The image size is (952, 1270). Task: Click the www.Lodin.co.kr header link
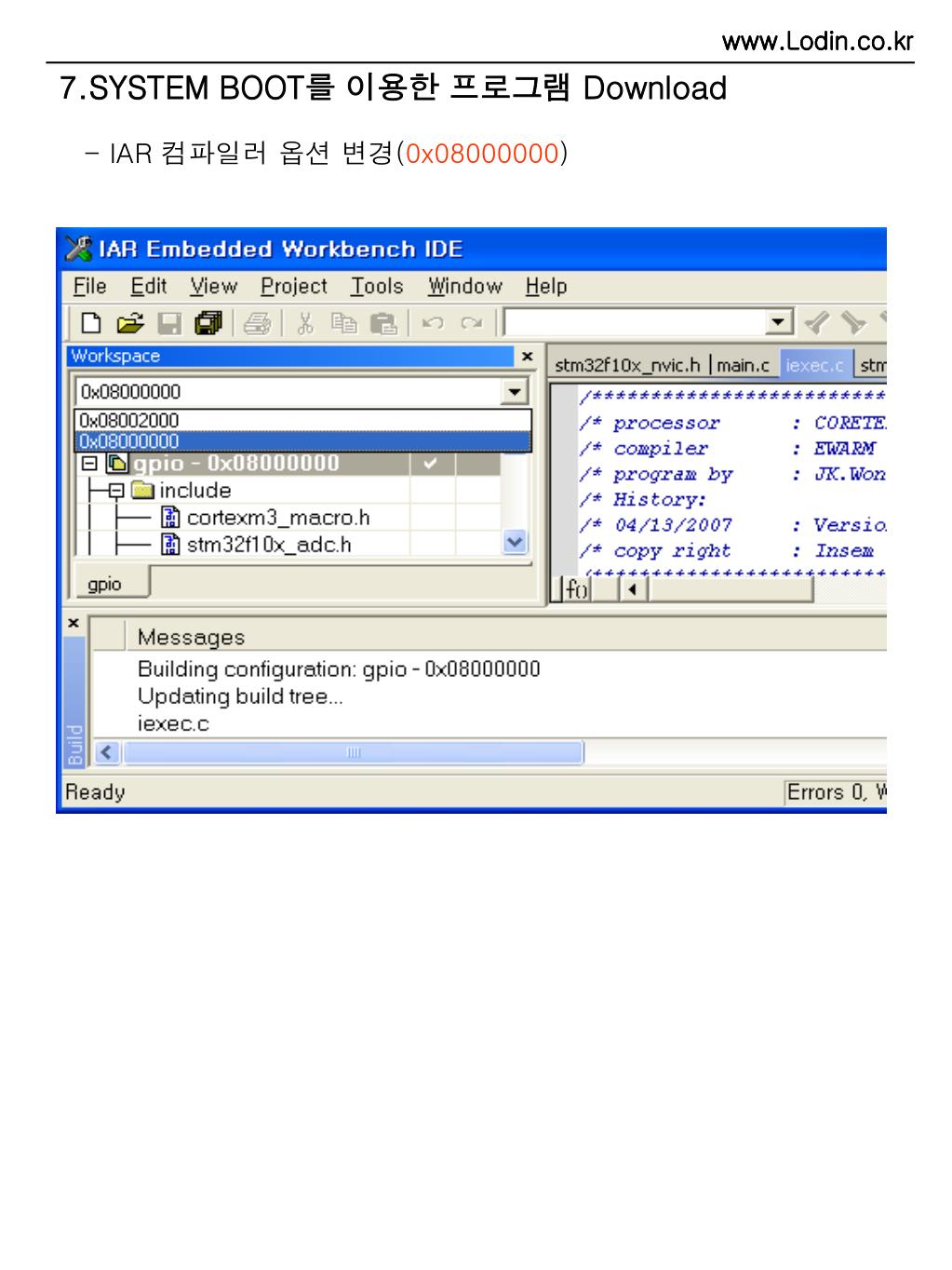pyautogui.click(x=818, y=41)
